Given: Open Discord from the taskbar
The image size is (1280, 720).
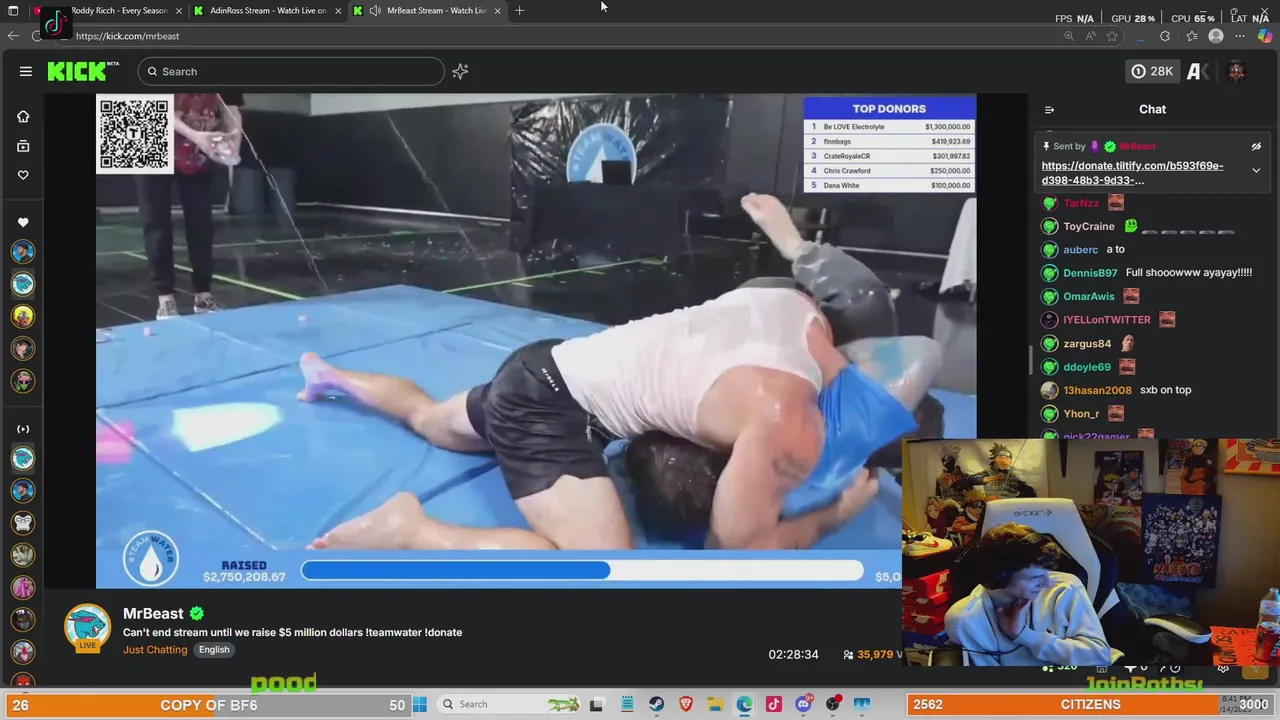Looking at the screenshot, I should click(x=804, y=704).
